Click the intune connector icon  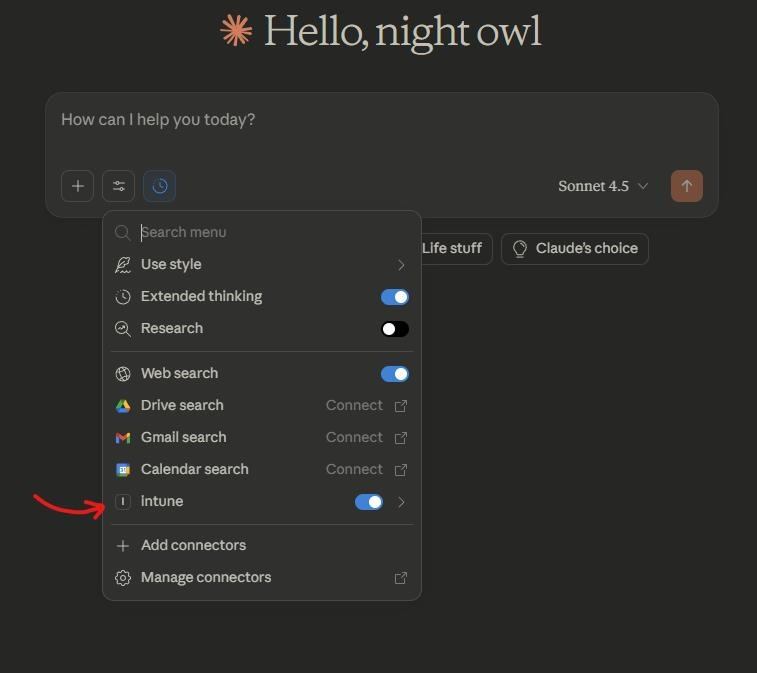tap(123, 502)
